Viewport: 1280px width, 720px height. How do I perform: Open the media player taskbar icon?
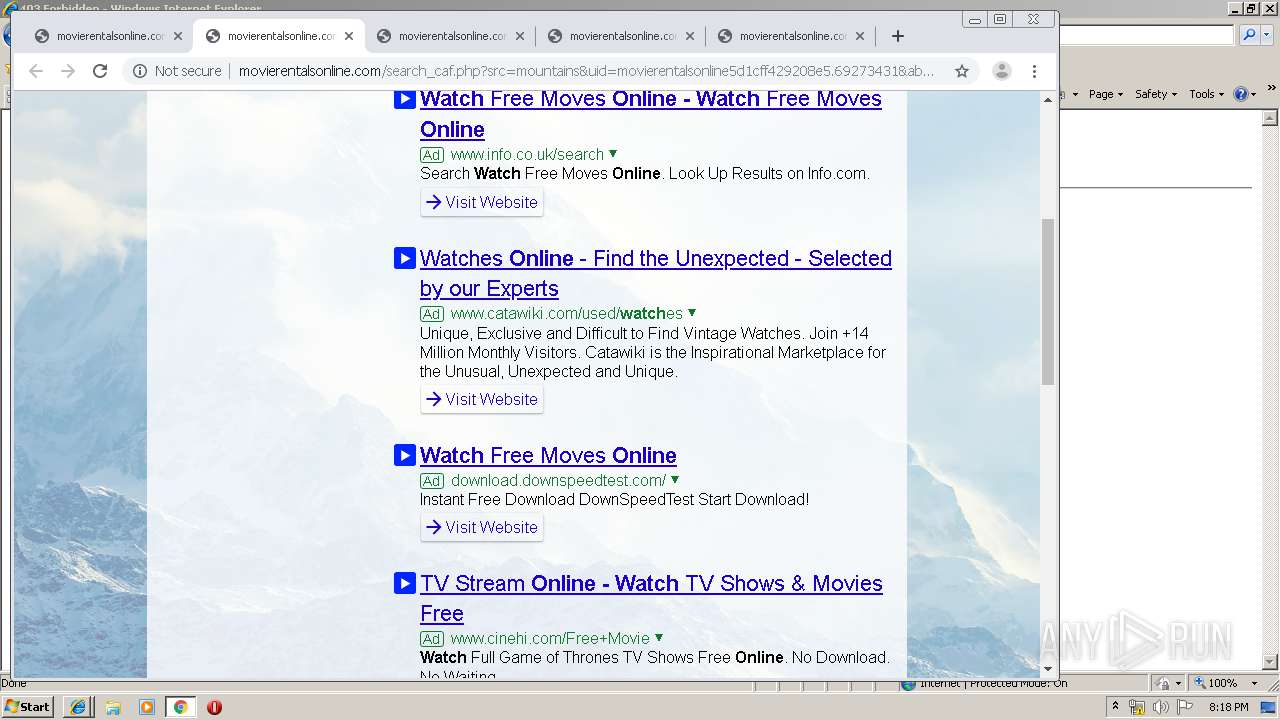147,707
